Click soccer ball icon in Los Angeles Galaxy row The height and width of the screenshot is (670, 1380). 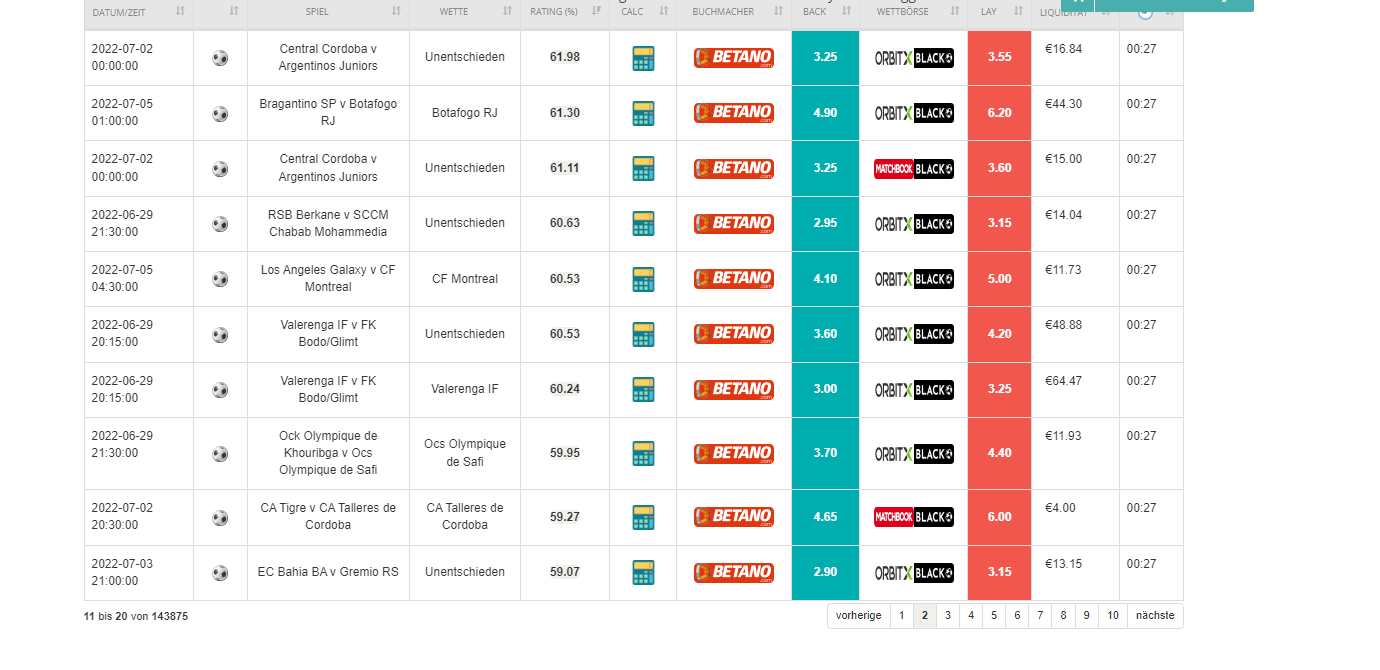point(220,279)
